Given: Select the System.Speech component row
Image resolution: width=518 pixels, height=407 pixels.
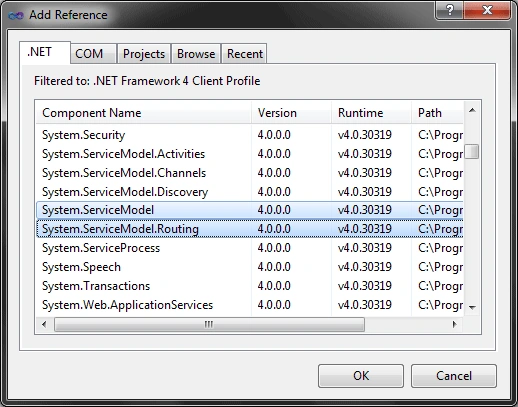Looking at the screenshot, I should 250,267.
